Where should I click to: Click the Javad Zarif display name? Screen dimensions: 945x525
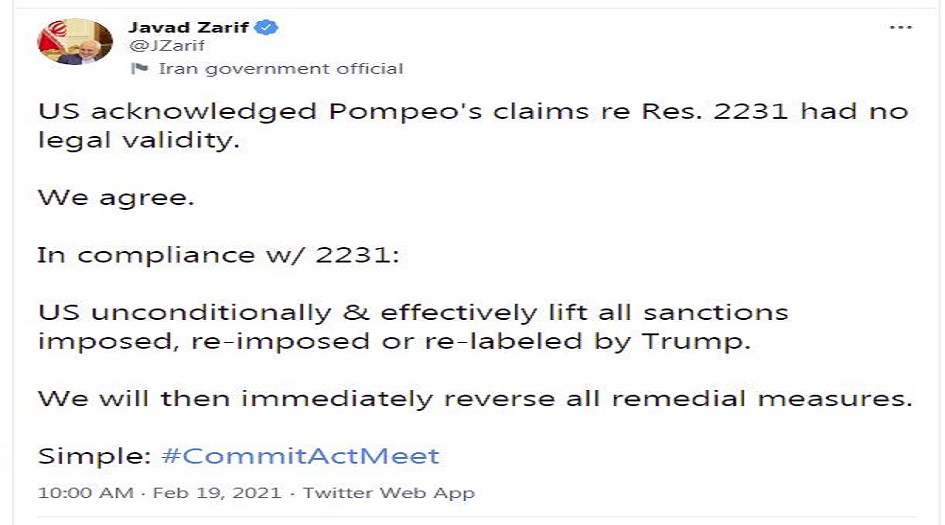click(x=188, y=27)
